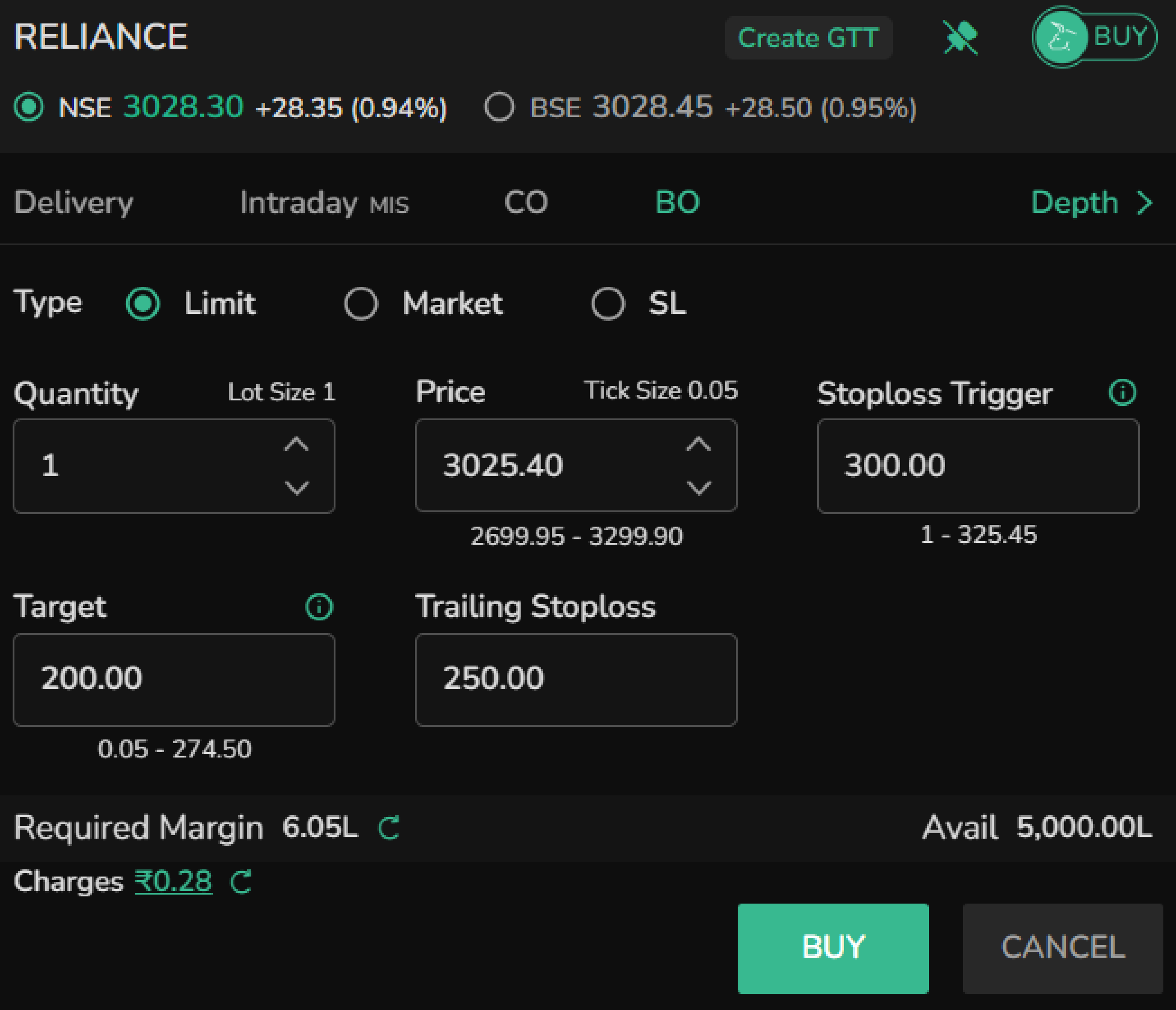
Task: Decrease Quantity with the down arrow
Action: click(x=296, y=487)
